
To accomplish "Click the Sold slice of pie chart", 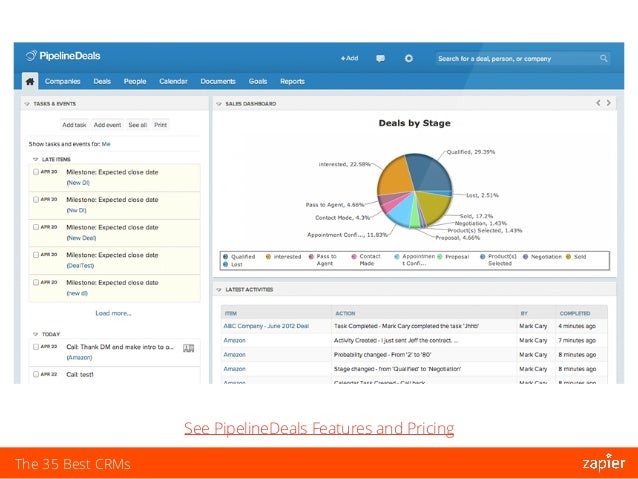I will pos(433,207).
